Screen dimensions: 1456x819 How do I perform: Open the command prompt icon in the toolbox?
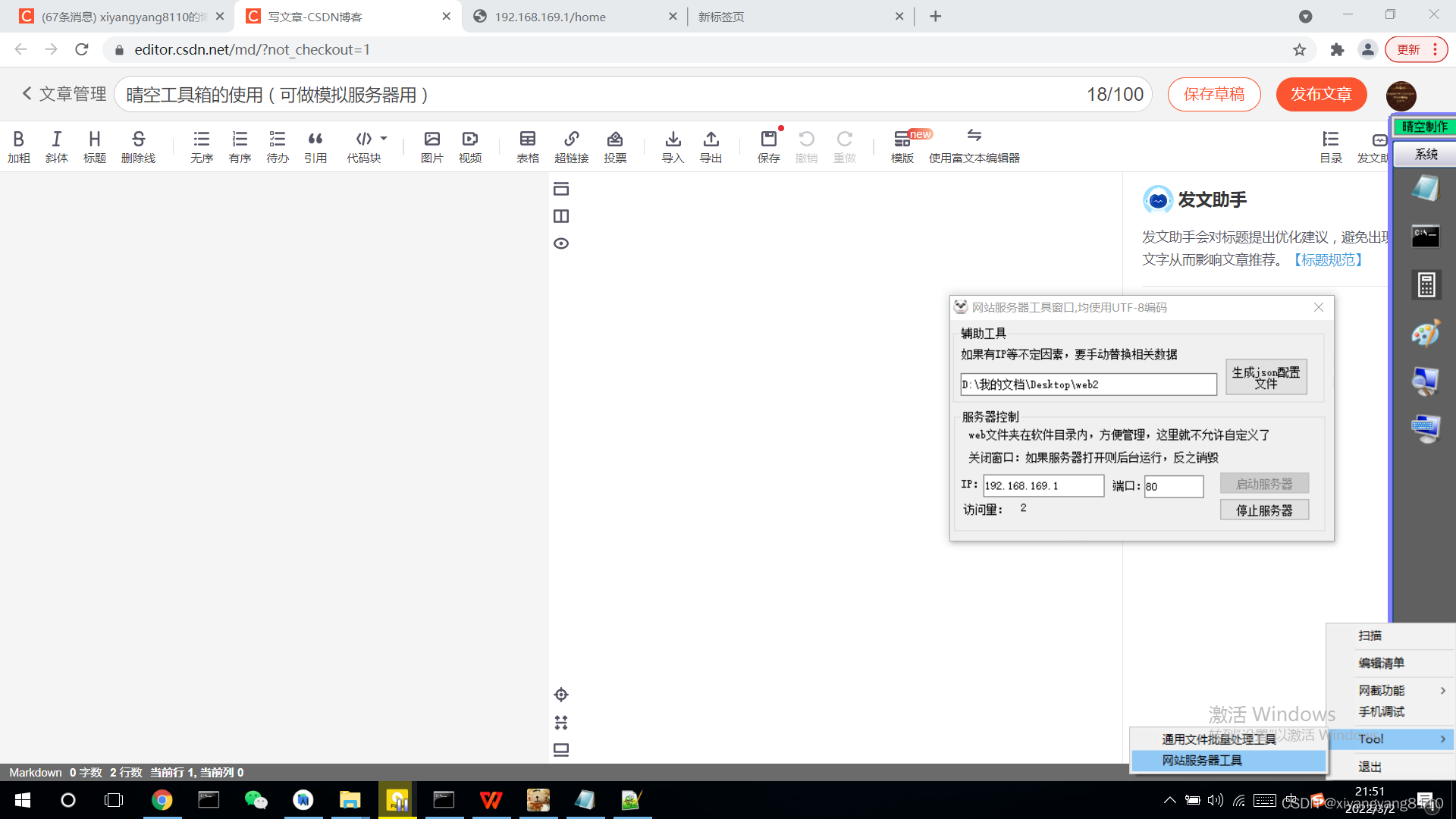point(1426,236)
